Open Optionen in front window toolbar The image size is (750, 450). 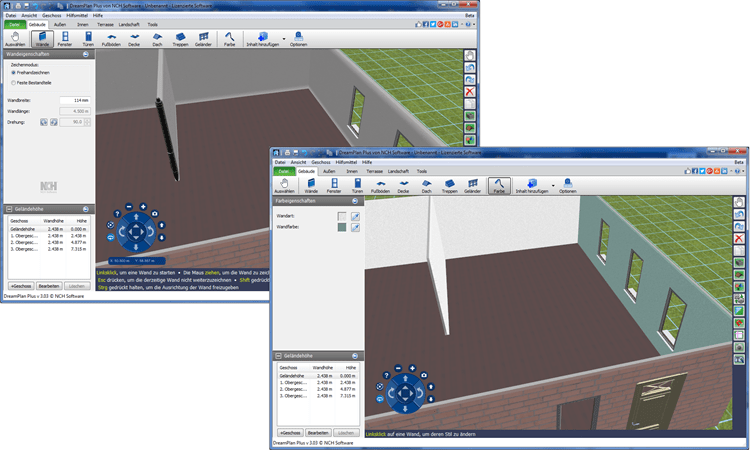tap(568, 186)
